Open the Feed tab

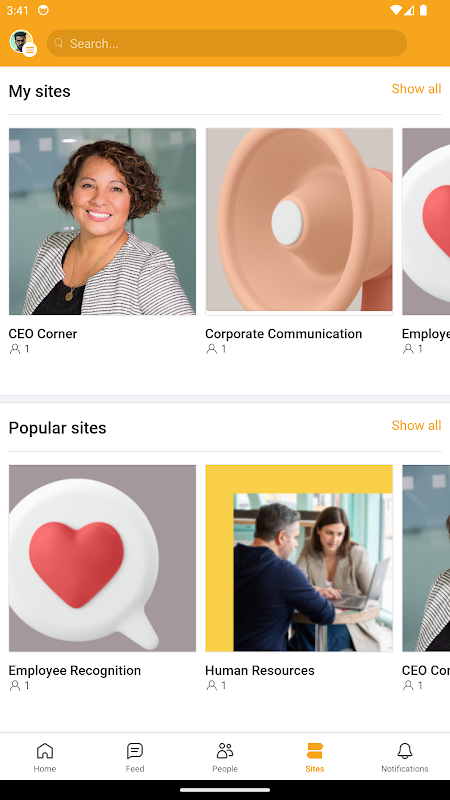135,757
